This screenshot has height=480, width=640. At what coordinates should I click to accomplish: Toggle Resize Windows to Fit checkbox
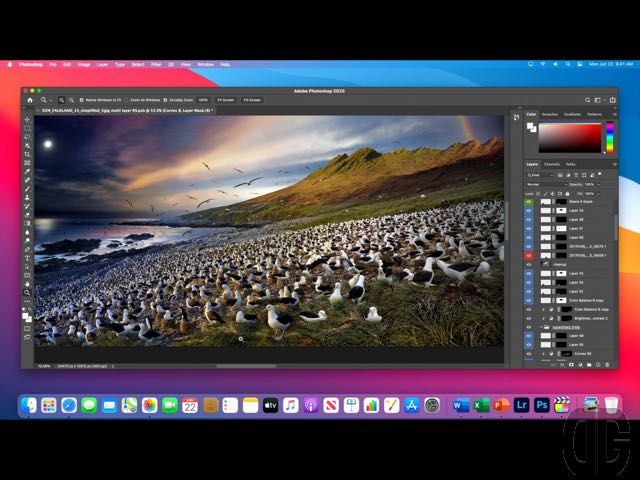point(82,100)
